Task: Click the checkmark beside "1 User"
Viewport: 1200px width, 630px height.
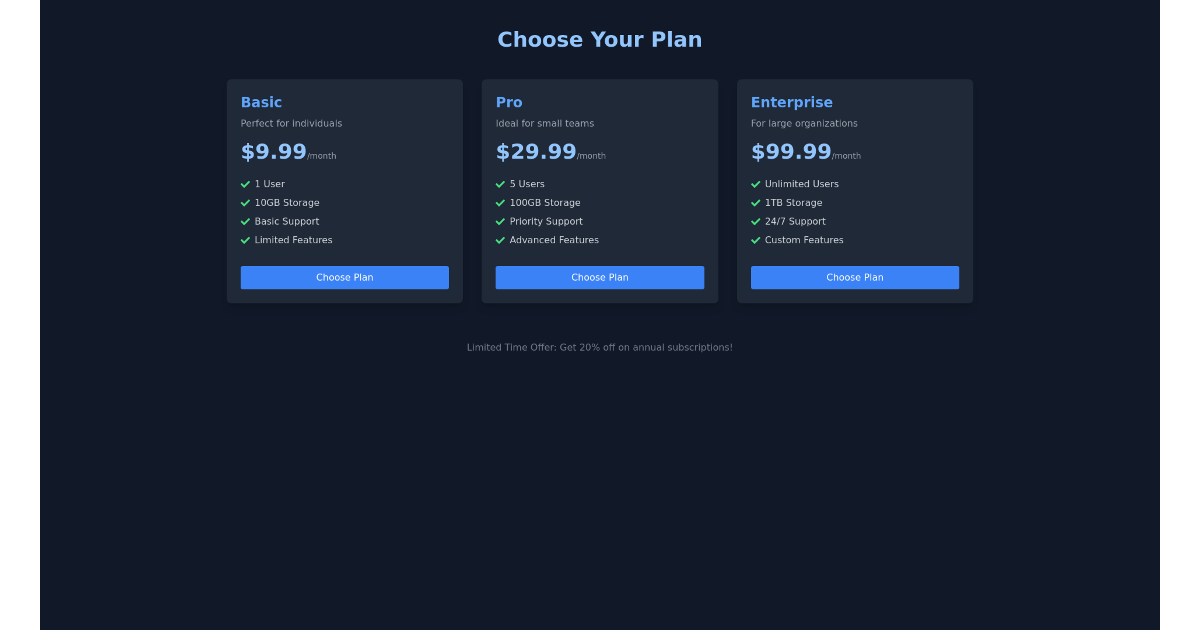Action: [x=245, y=184]
